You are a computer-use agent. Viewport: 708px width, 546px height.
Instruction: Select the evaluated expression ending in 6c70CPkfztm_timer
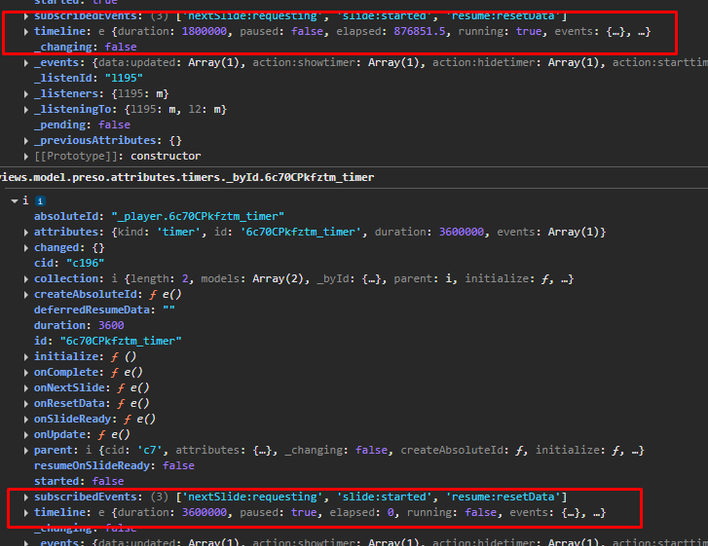pyautogui.click(x=187, y=177)
